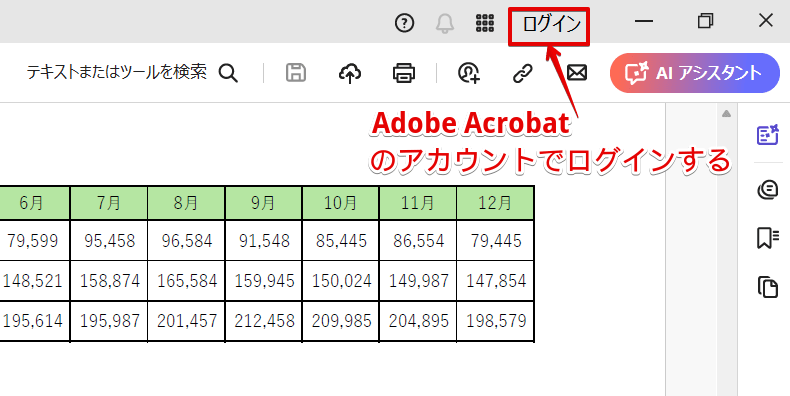Select the value 148,521
790x396 pixels.
click(x=33, y=281)
